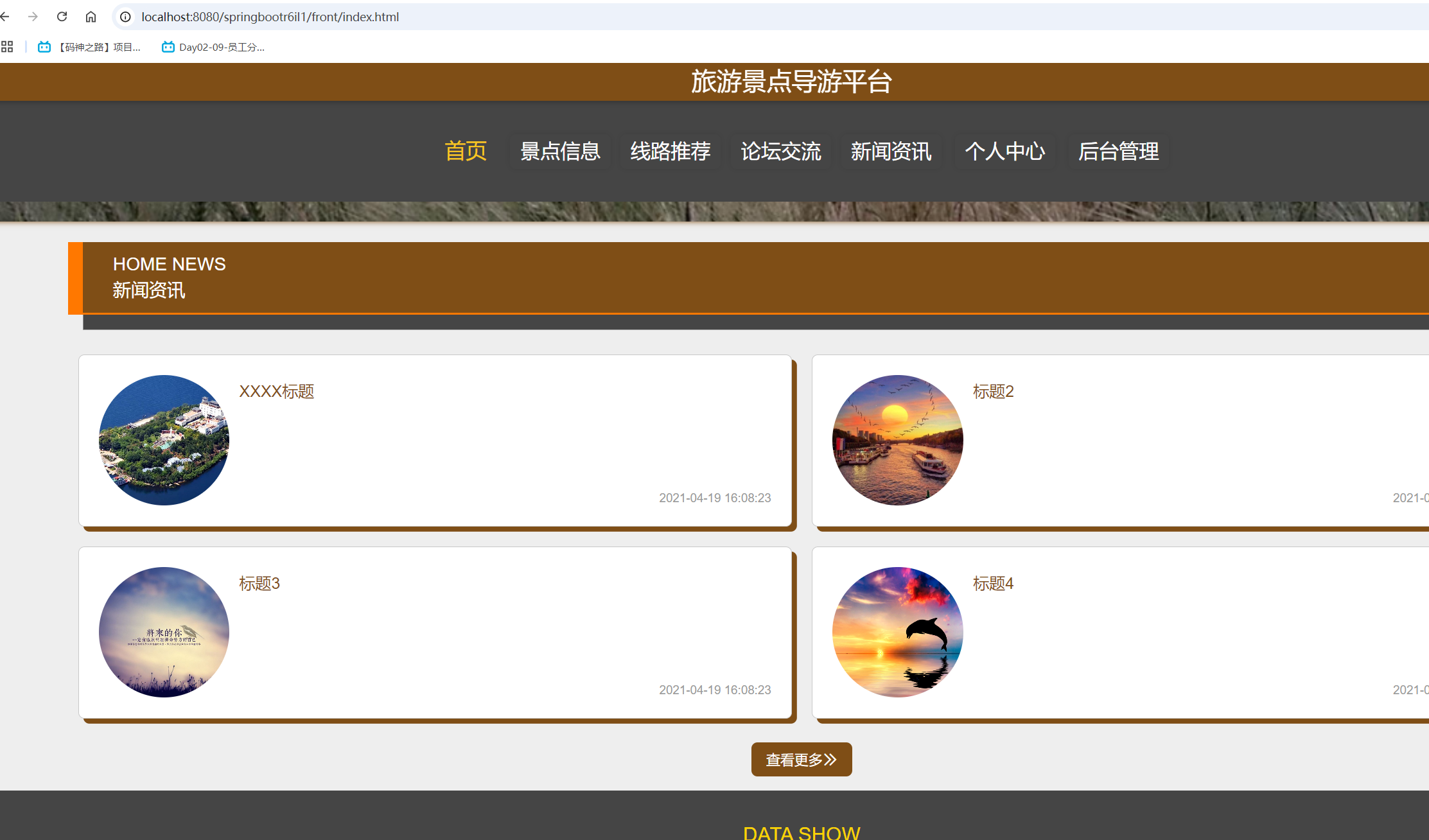Open 个人中心 from the navigation bar

pos(1004,152)
